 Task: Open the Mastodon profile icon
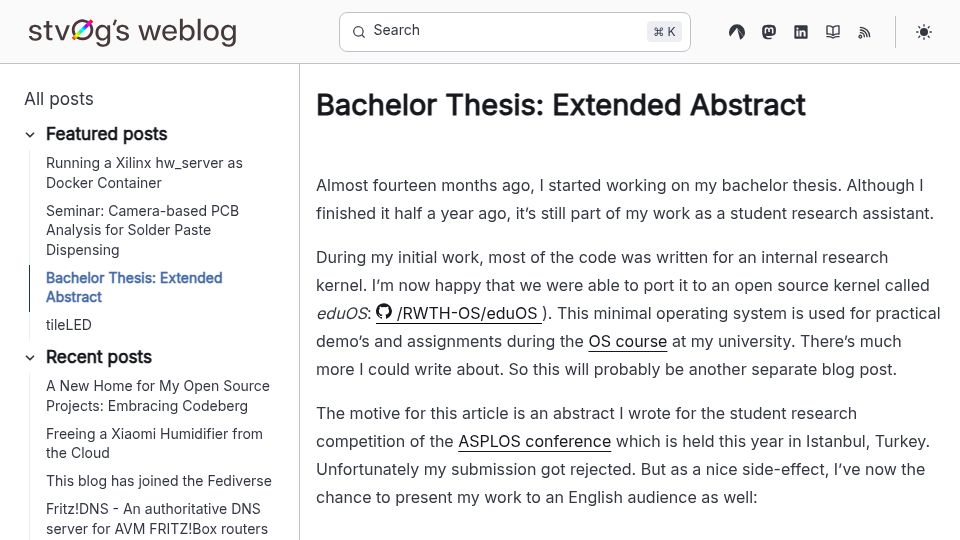coord(769,32)
